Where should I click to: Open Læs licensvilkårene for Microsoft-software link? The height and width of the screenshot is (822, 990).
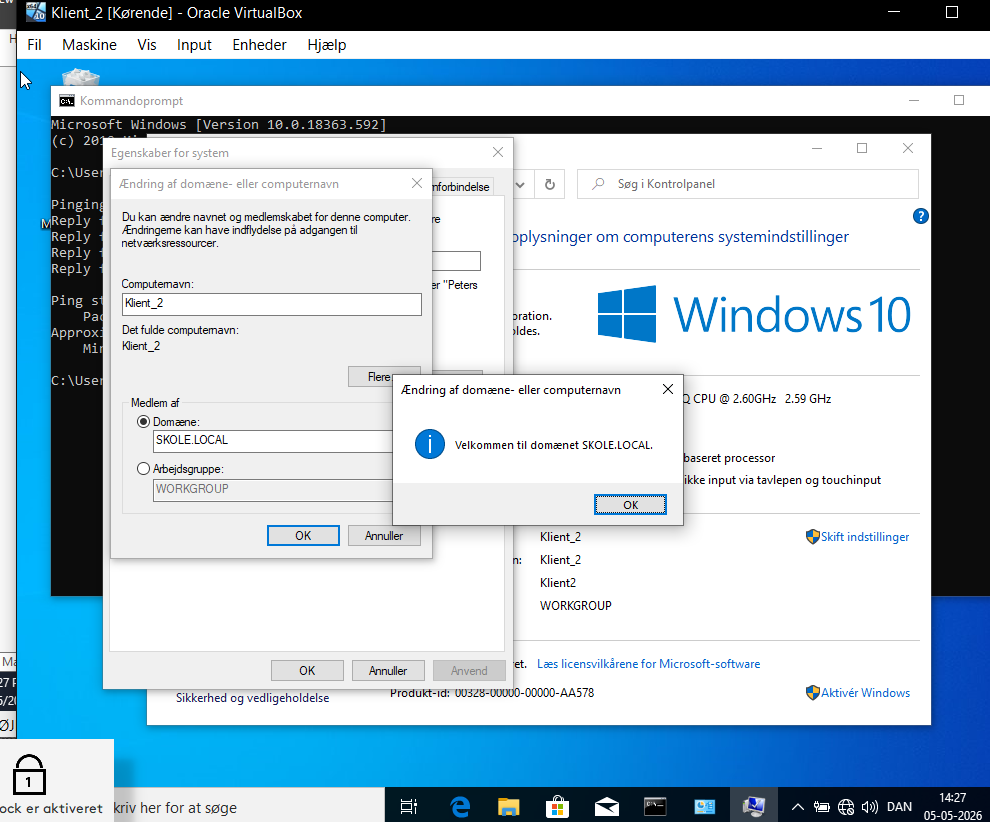pyautogui.click(x=648, y=664)
